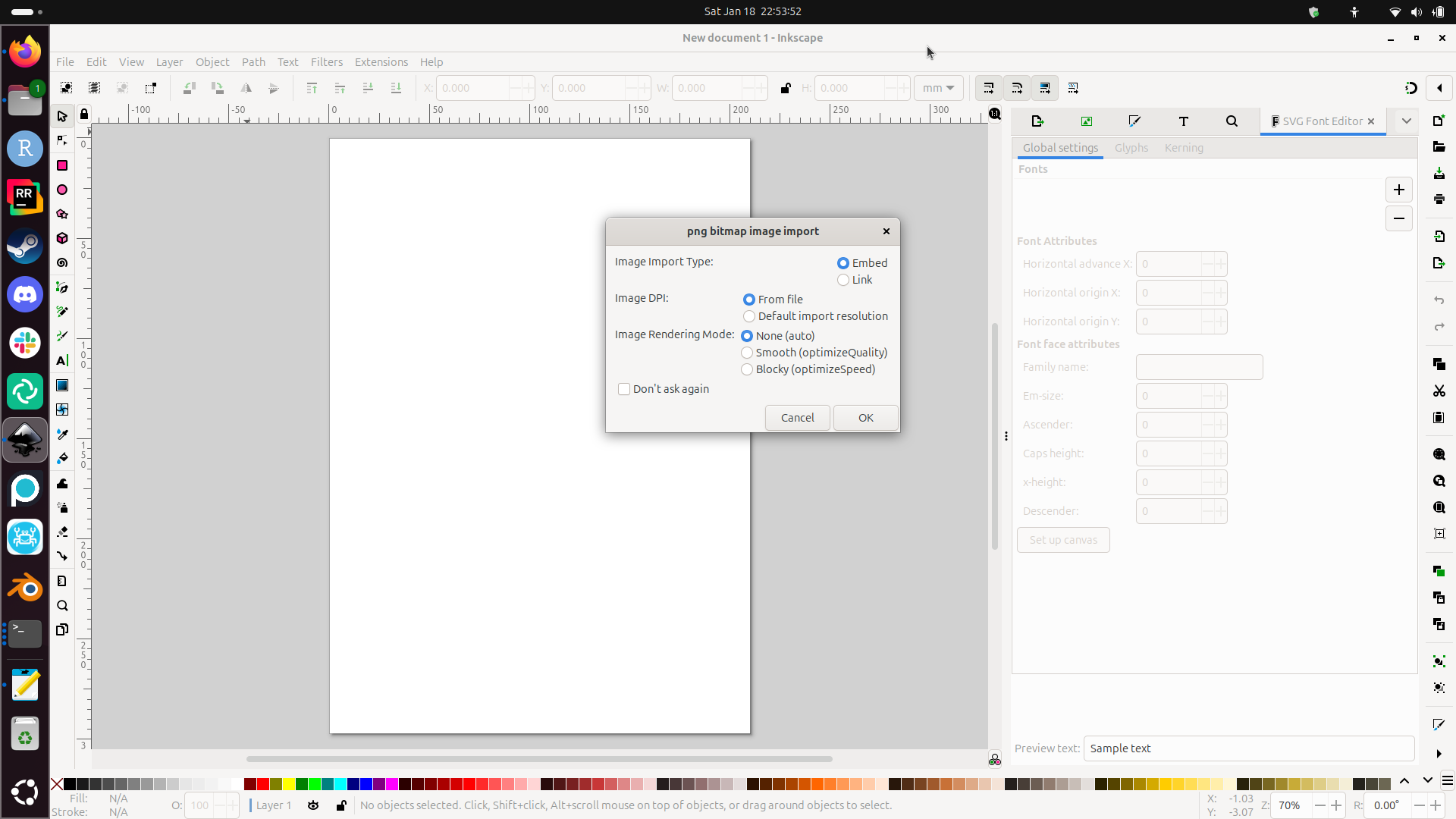Increase the zoom percentage stepper

[x=1336, y=805]
